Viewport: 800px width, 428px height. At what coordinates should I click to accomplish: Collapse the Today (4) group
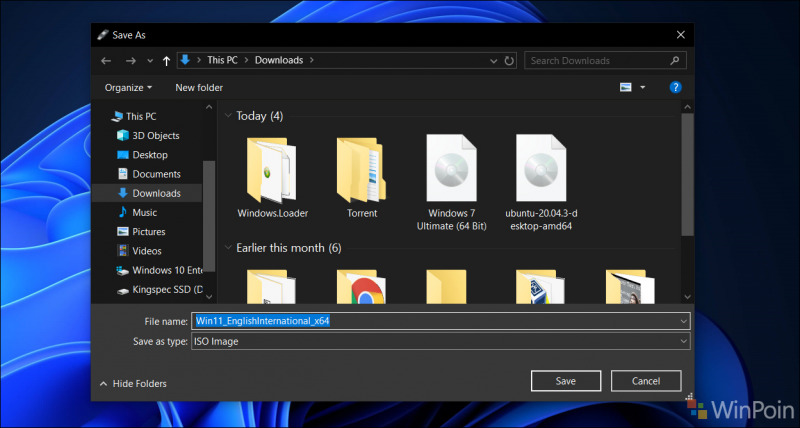pos(228,116)
